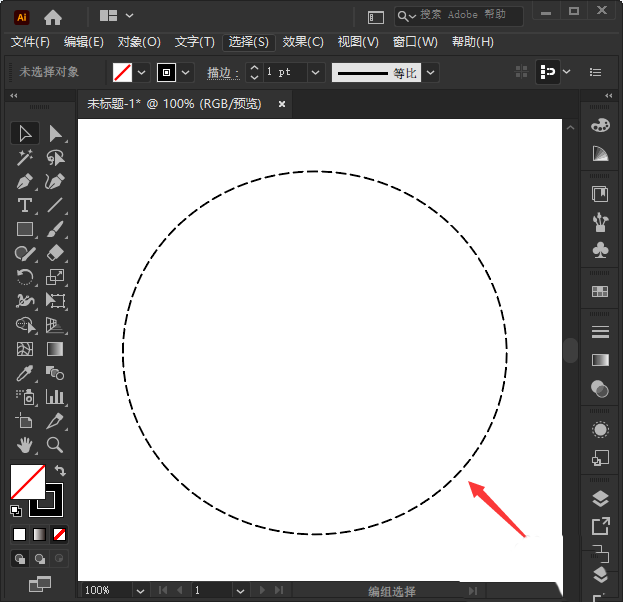This screenshot has height=602, width=623.
Task: Click the Fill color swatch in toolbar
Action: 27,482
